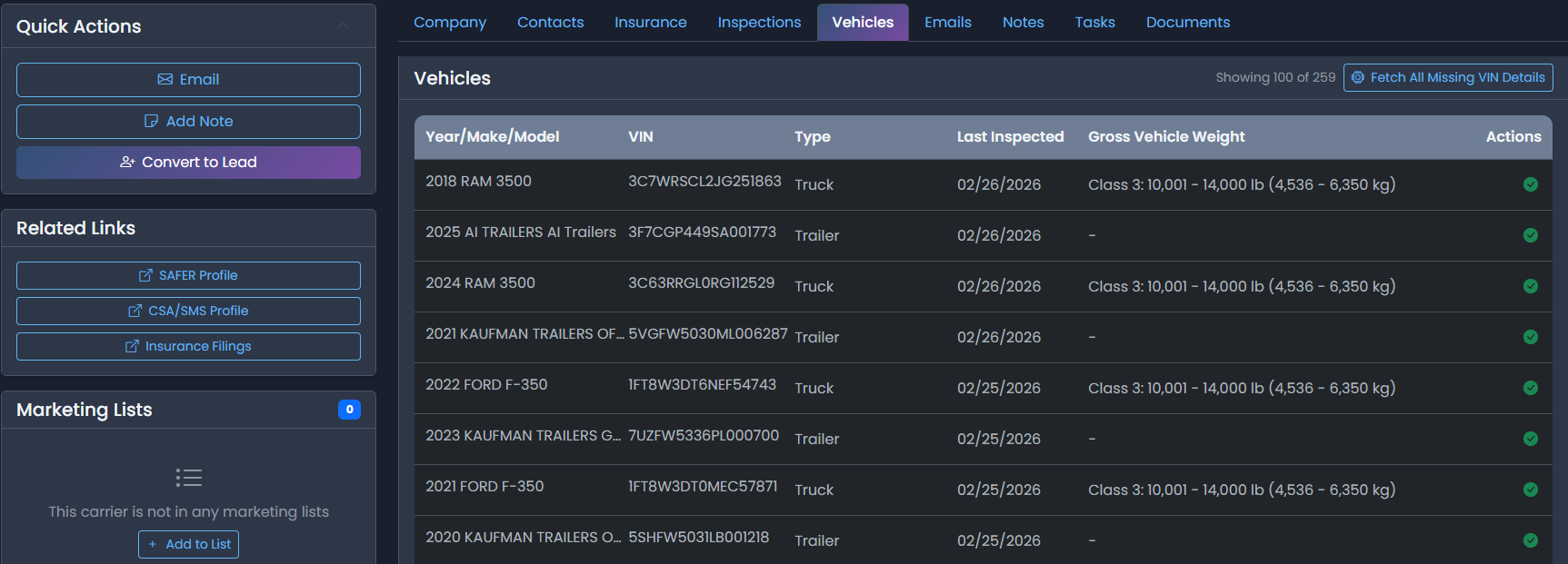
Task: Sort by Last Inspected column header
Action: (x=1010, y=136)
